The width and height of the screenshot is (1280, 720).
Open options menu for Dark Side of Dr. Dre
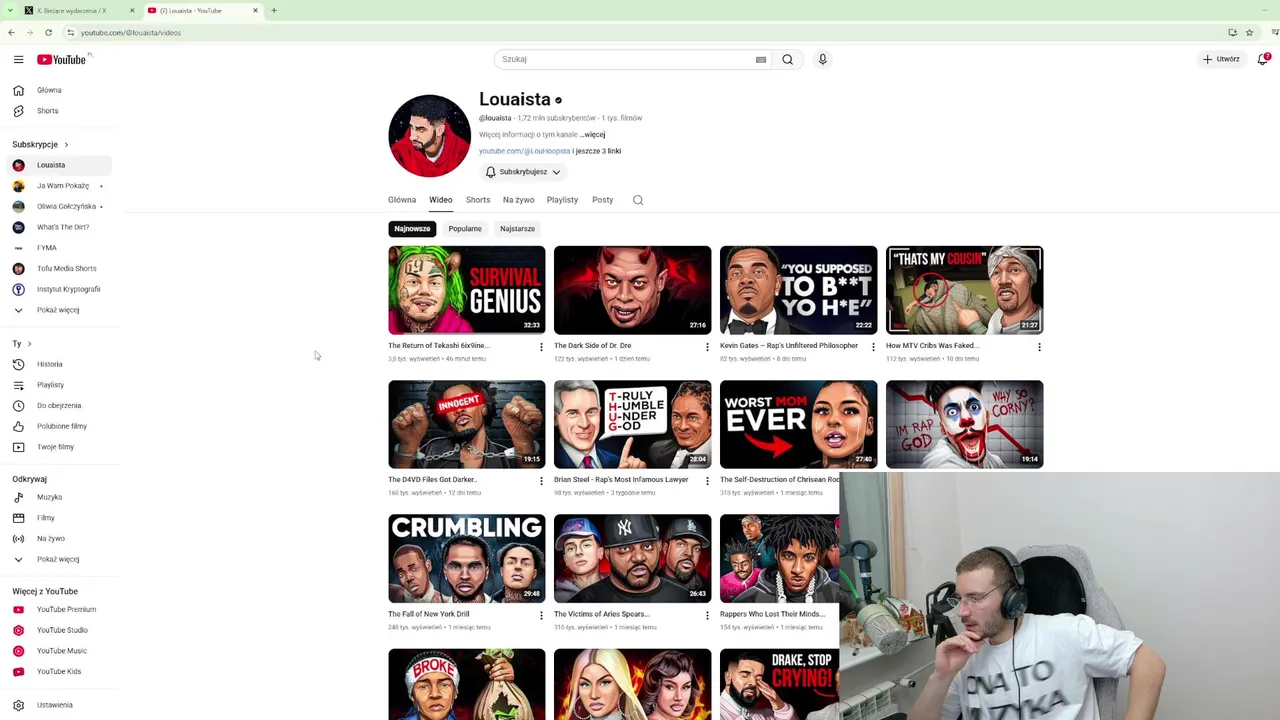[x=707, y=347]
